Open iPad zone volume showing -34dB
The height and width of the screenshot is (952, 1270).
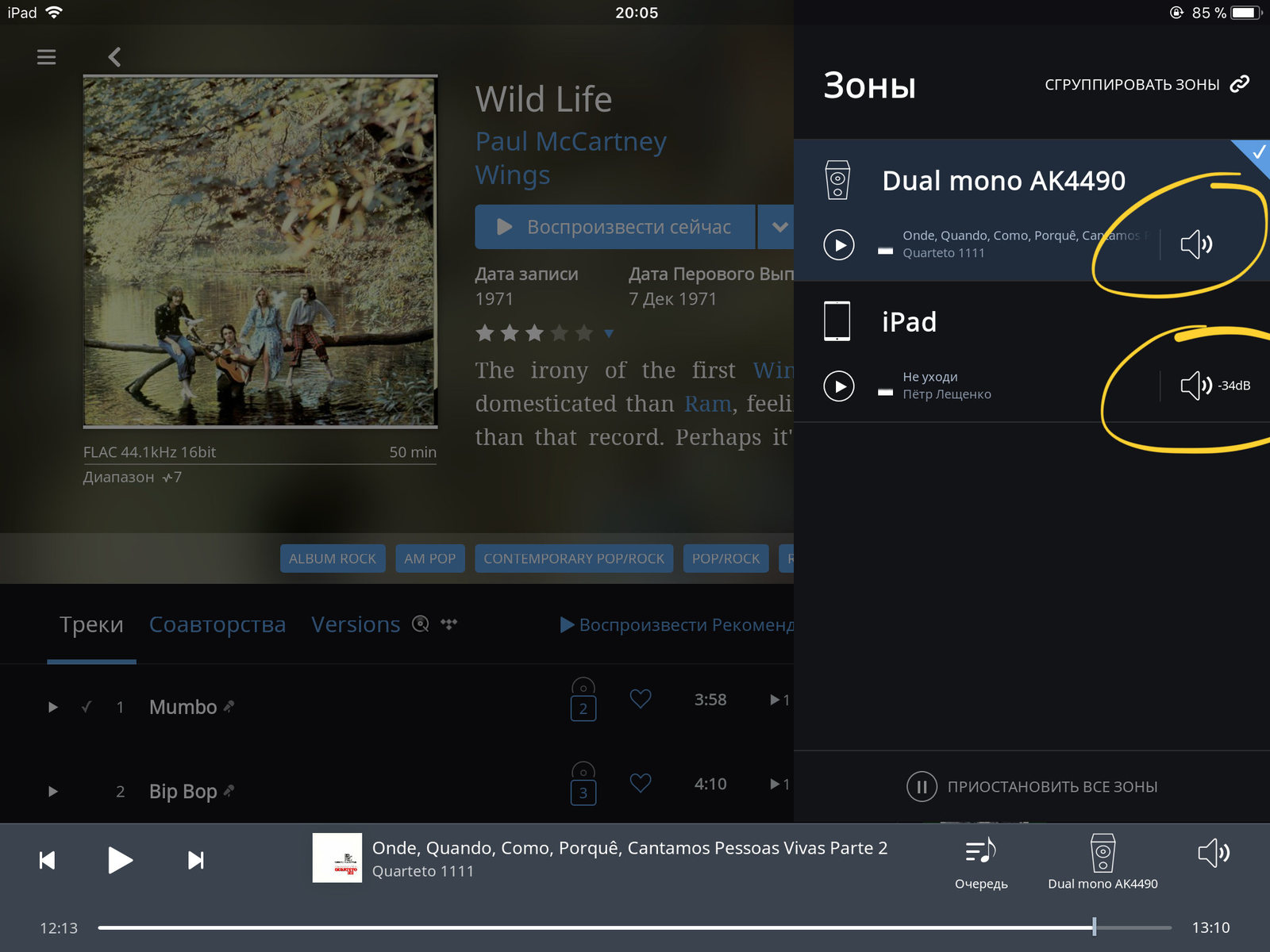(1214, 386)
